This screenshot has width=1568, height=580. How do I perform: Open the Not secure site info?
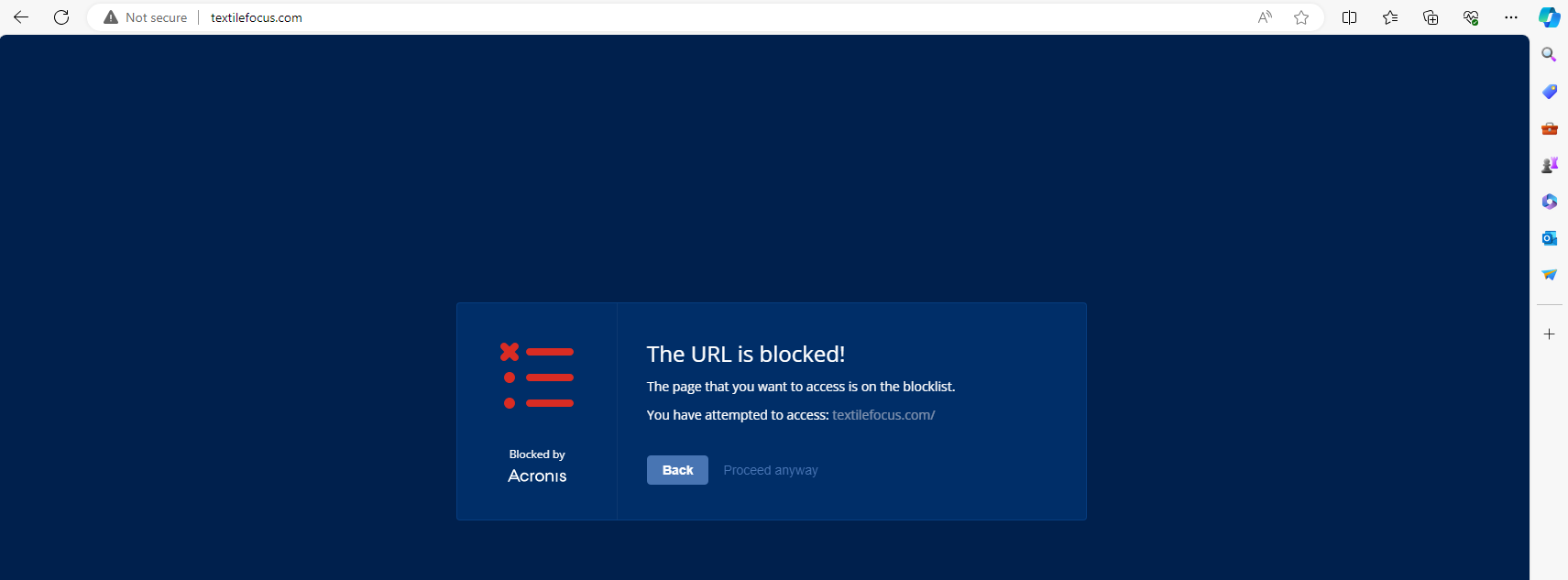(x=146, y=17)
